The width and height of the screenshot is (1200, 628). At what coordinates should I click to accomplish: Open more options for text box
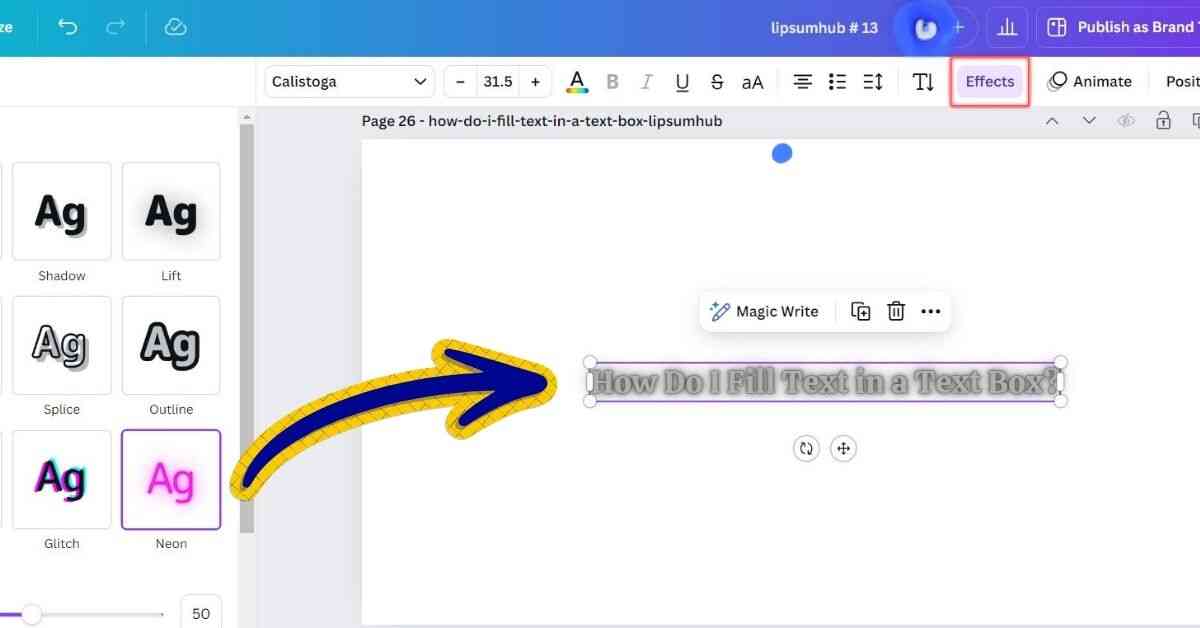pos(931,312)
